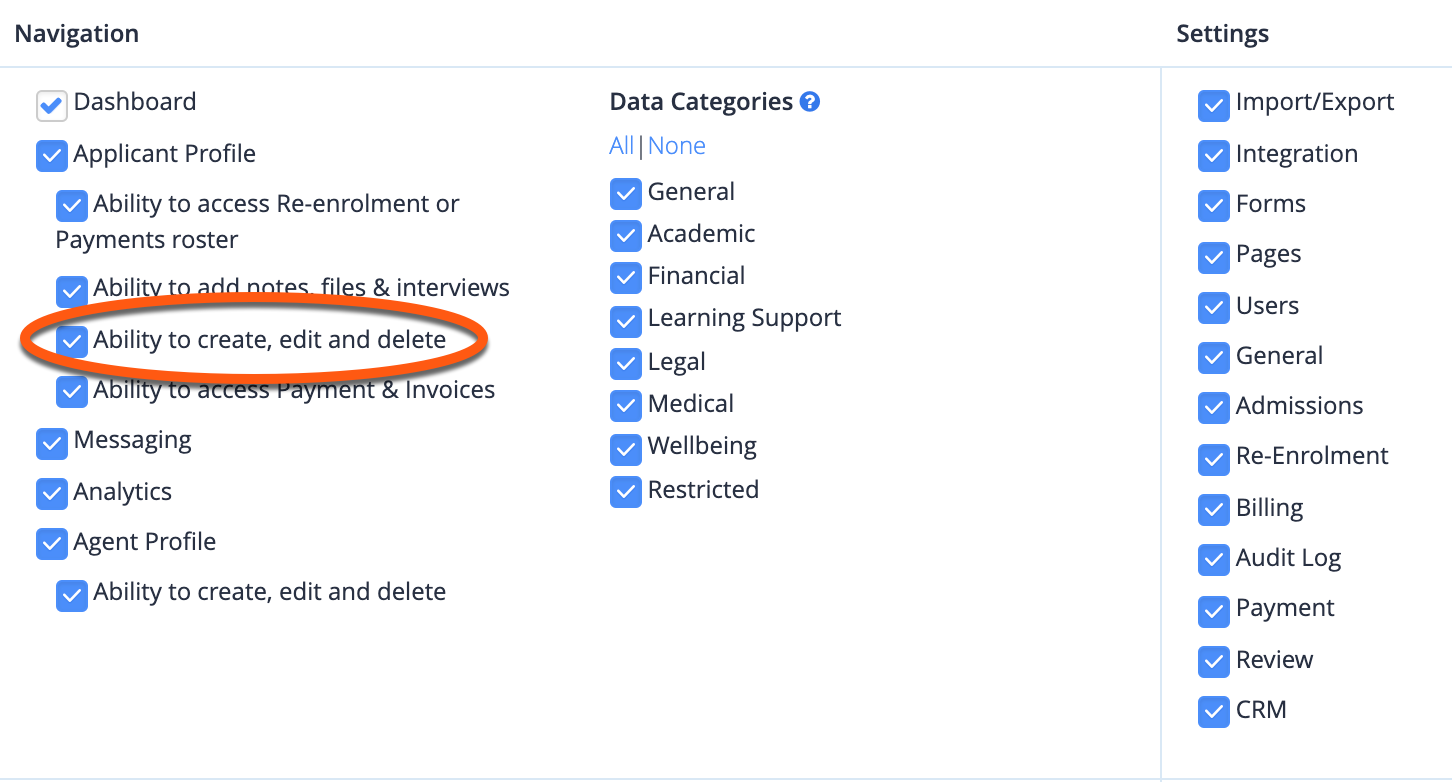The width and height of the screenshot is (1452, 782).
Task: Toggle the Academic data category
Action: click(x=625, y=236)
